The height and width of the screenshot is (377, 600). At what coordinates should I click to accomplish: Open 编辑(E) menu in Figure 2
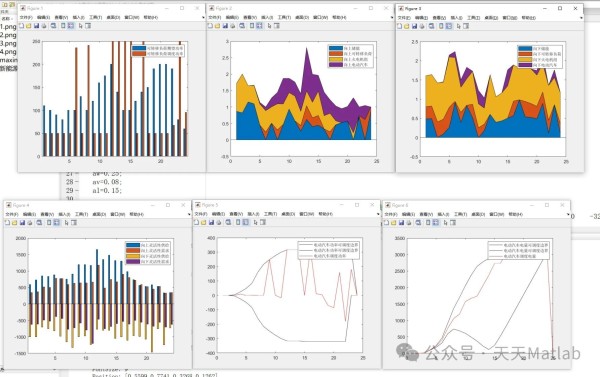(232, 18)
